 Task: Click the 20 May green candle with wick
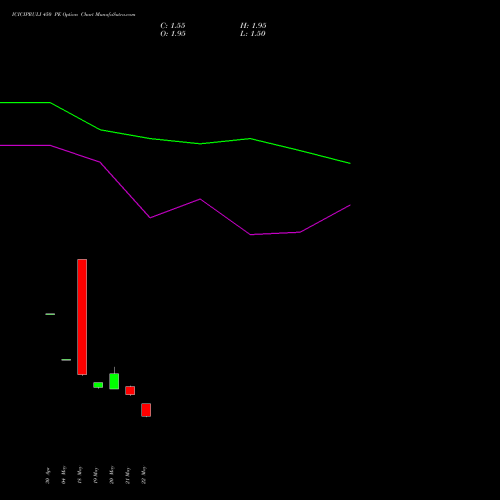pos(114,381)
